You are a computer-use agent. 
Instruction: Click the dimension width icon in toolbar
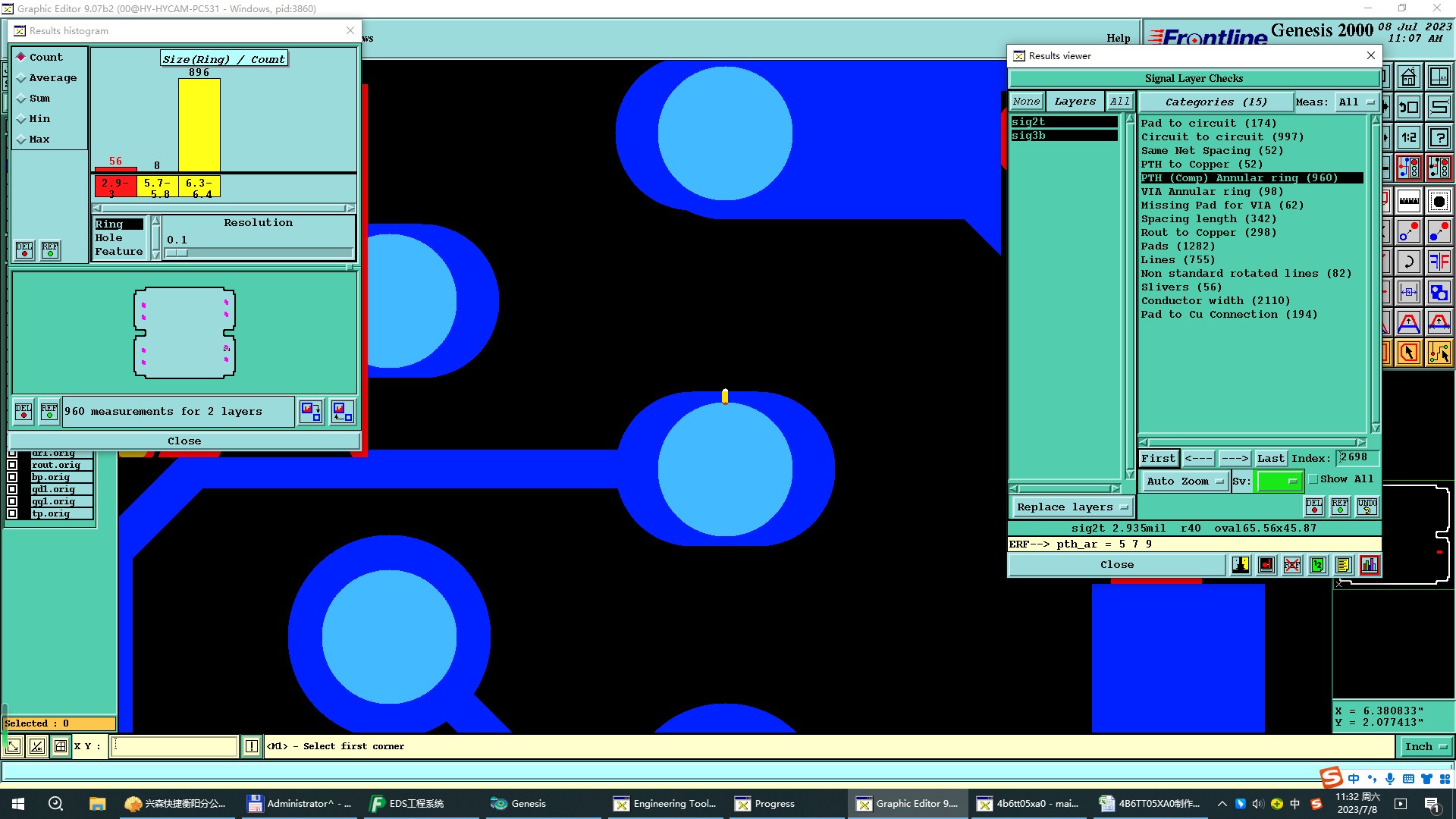tap(1408, 292)
